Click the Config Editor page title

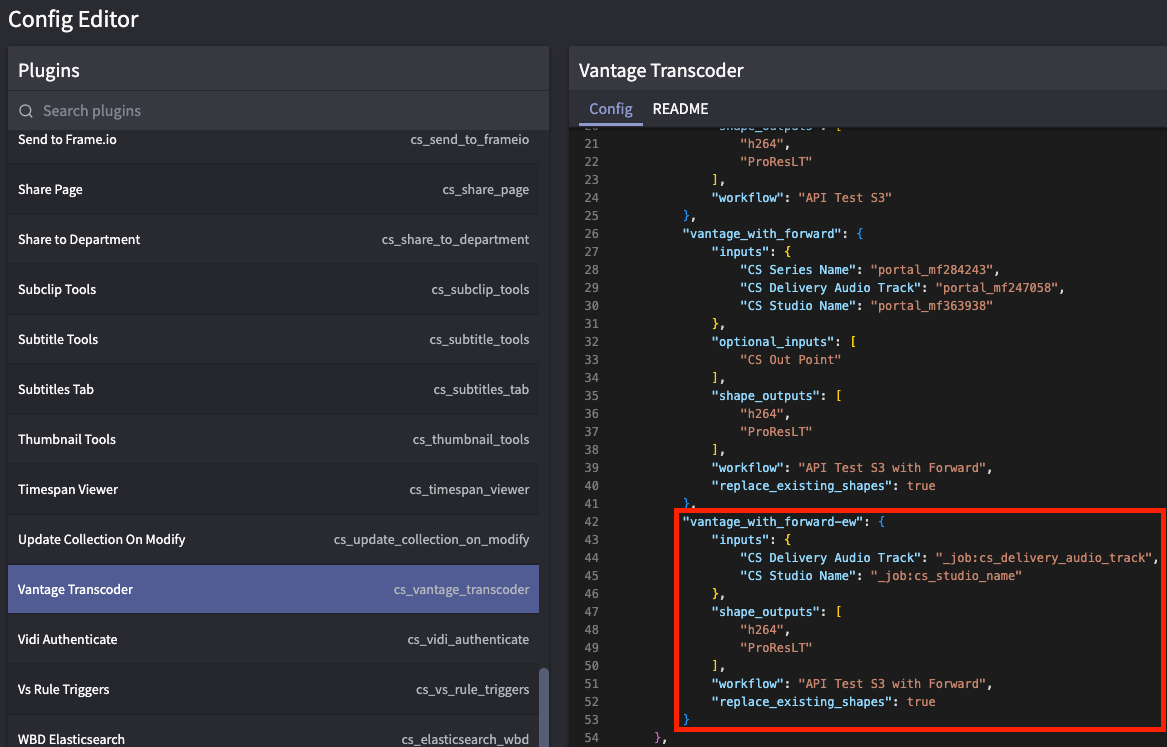click(73, 19)
